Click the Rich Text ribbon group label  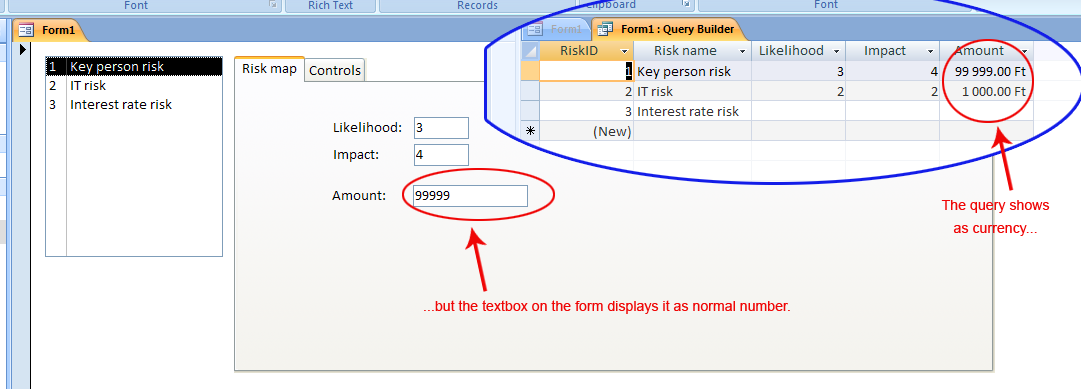[x=330, y=6]
